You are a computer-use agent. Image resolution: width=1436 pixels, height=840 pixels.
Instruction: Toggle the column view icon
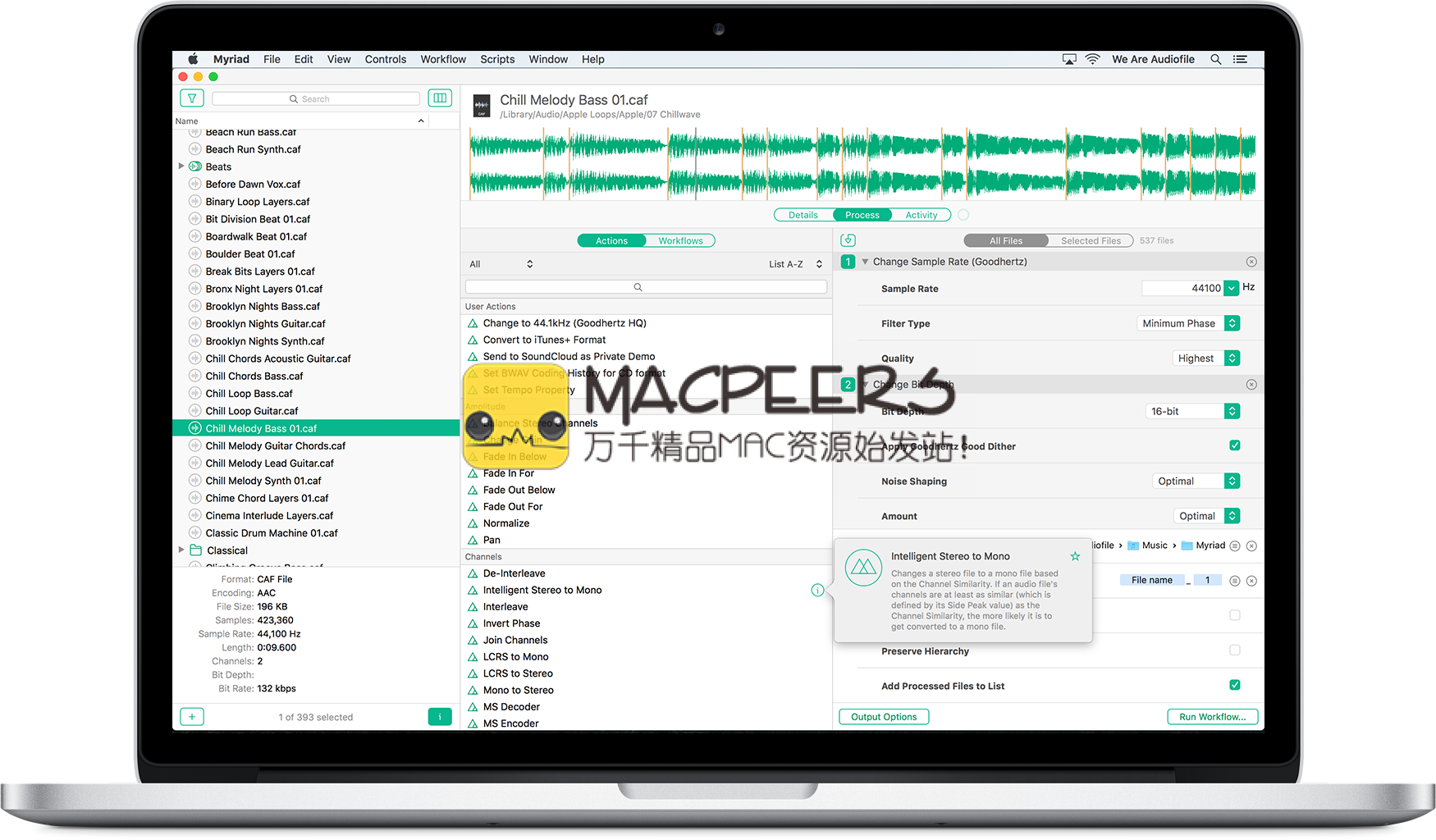pyautogui.click(x=440, y=98)
